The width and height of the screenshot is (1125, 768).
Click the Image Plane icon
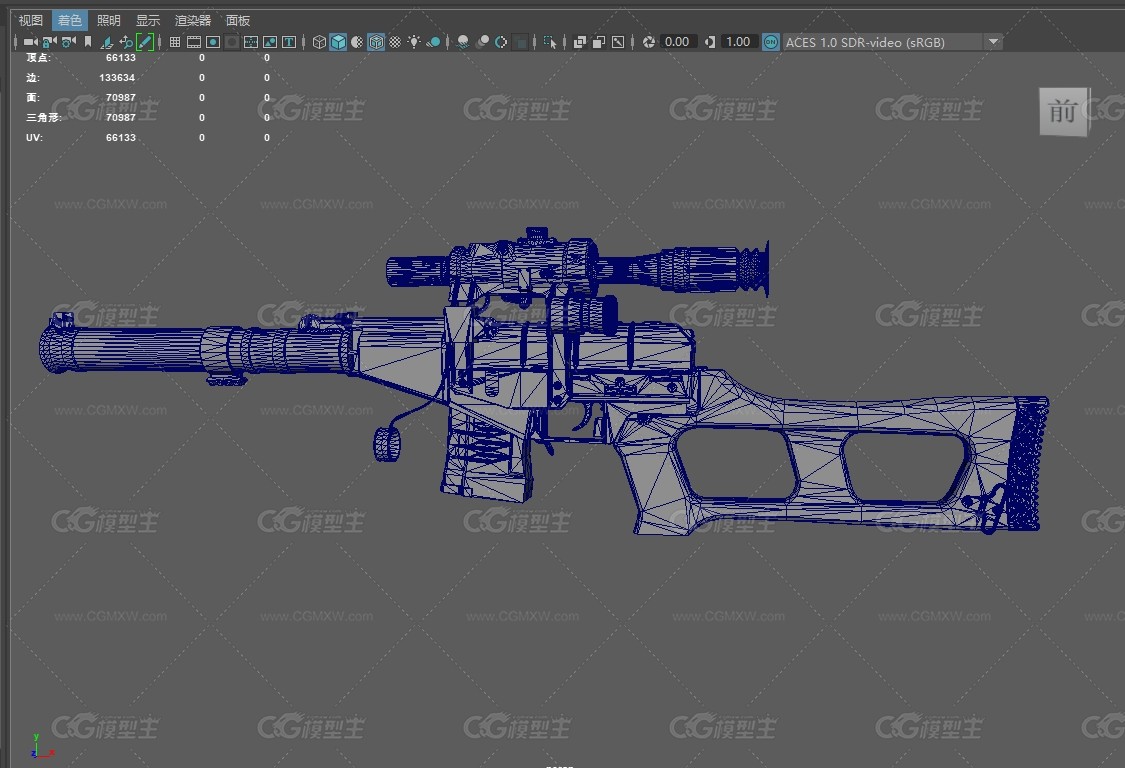point(107,42)
